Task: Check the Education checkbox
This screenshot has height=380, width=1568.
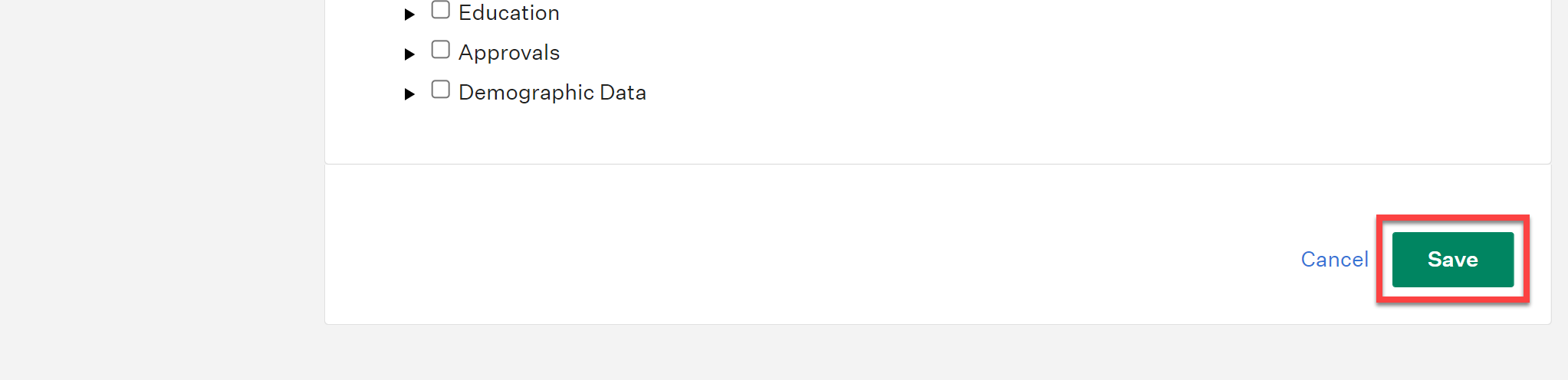Action: click(440, 10)
